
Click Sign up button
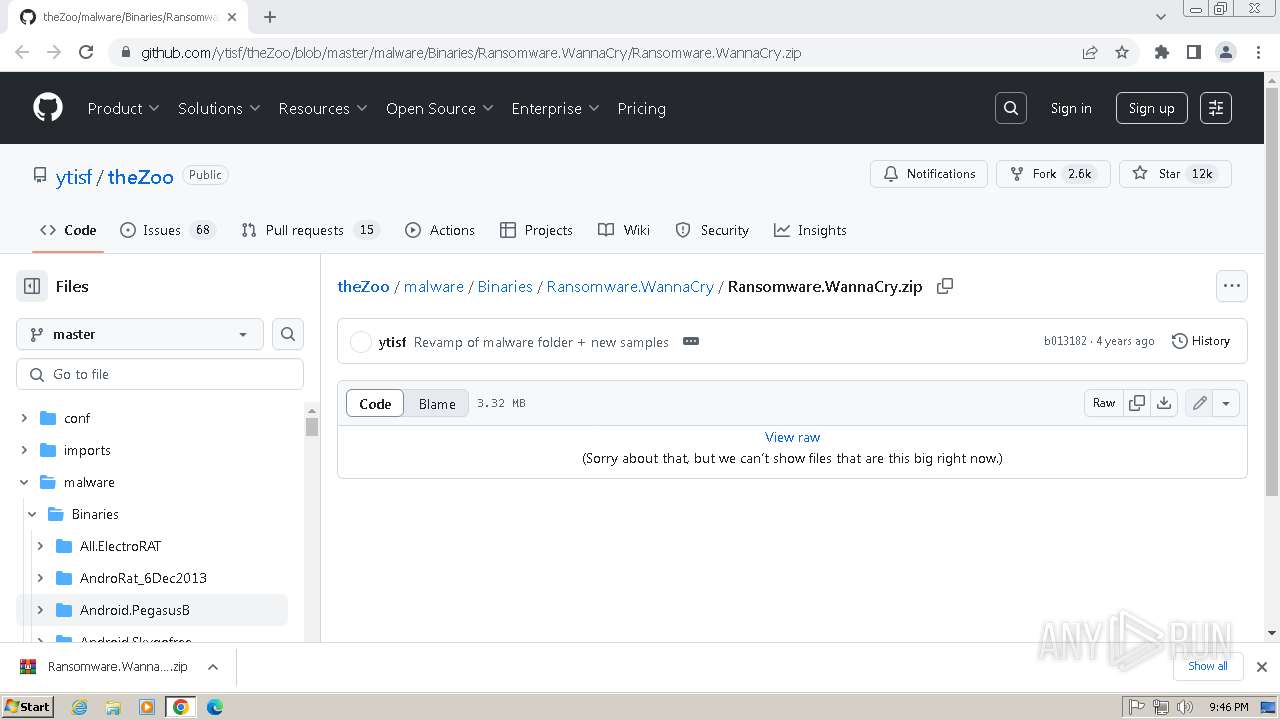1151,108
